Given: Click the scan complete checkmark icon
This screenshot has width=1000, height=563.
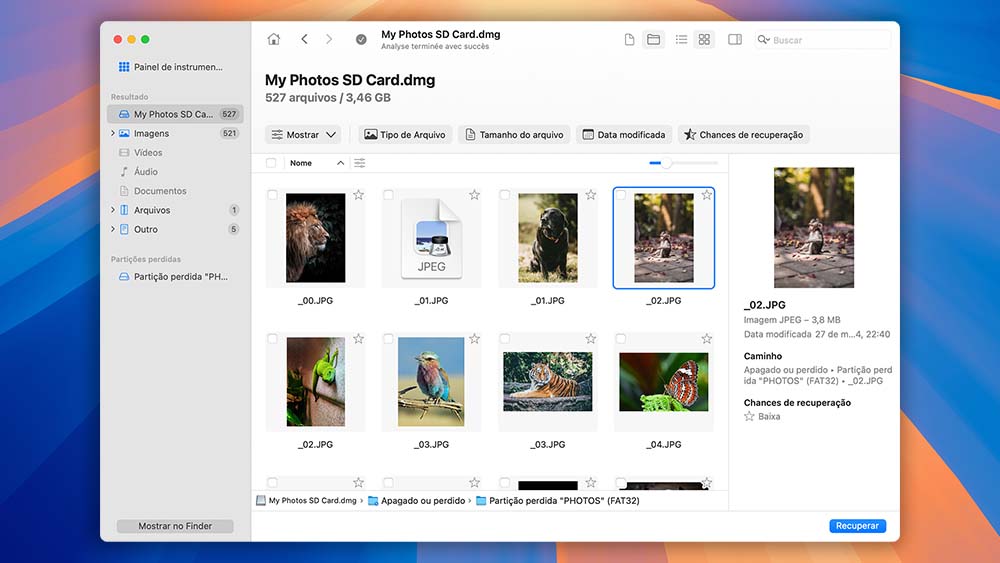Looking at the screenshot, I should (x=361, y=40).
